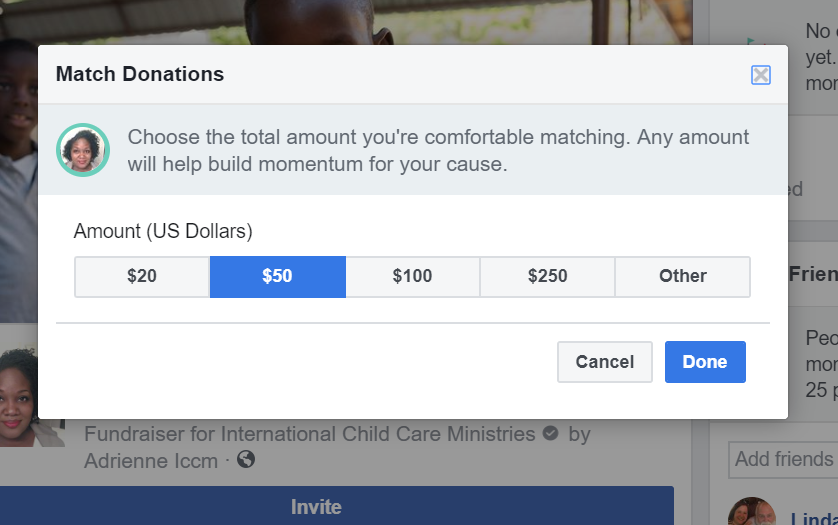Image resolution: width=838 pixels, height=525 pixels.
Task: Click the Amount (US Dollars) label
Action: [x=163, y=231]
